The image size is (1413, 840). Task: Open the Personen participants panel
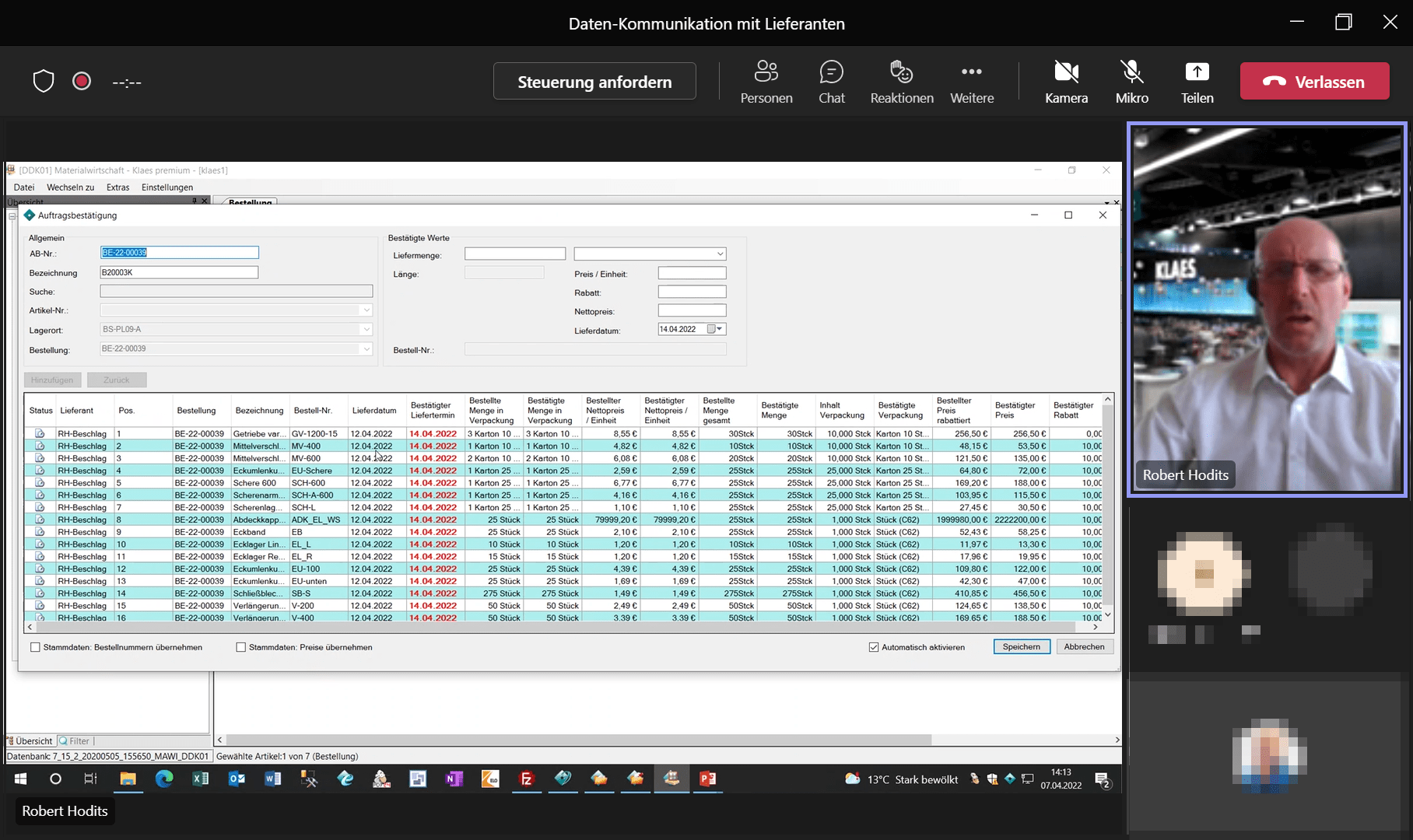pyautogui.click(x=766, y=82)
